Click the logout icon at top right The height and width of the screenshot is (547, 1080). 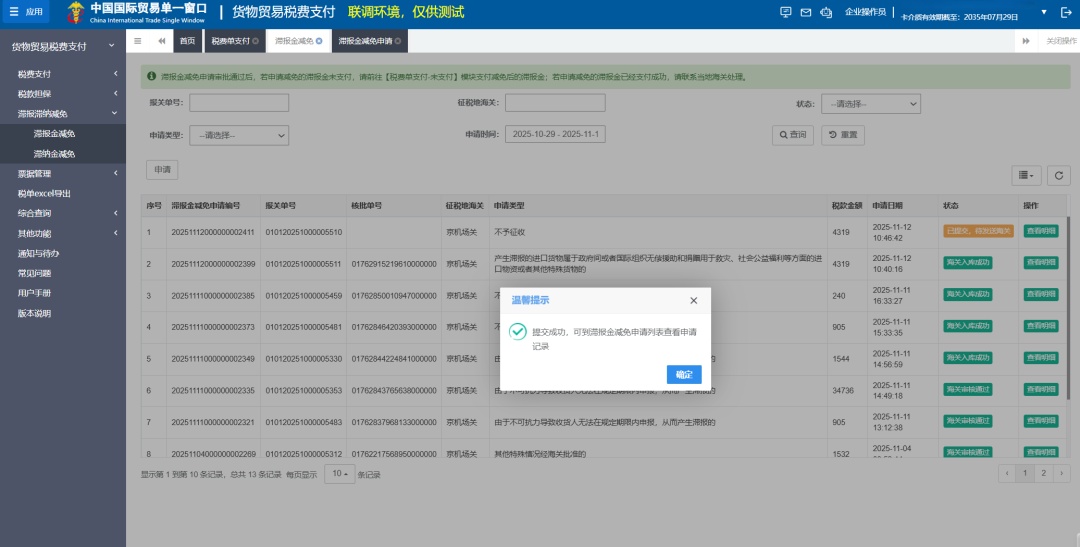(x=1066, y=12)
